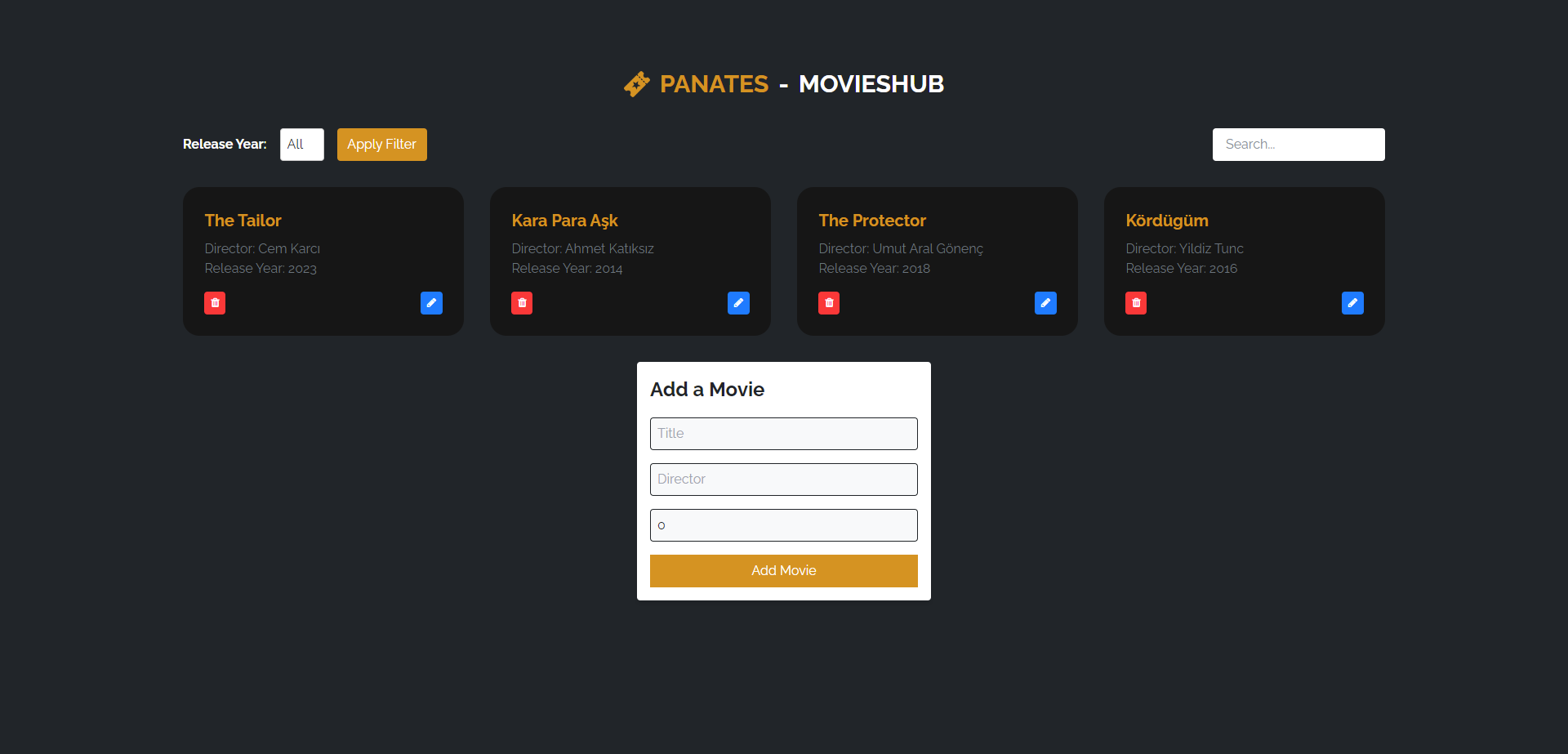Viewport: 1568px width, 754px height.
Task: Apply the release year filter
Action: click(382, 145)
